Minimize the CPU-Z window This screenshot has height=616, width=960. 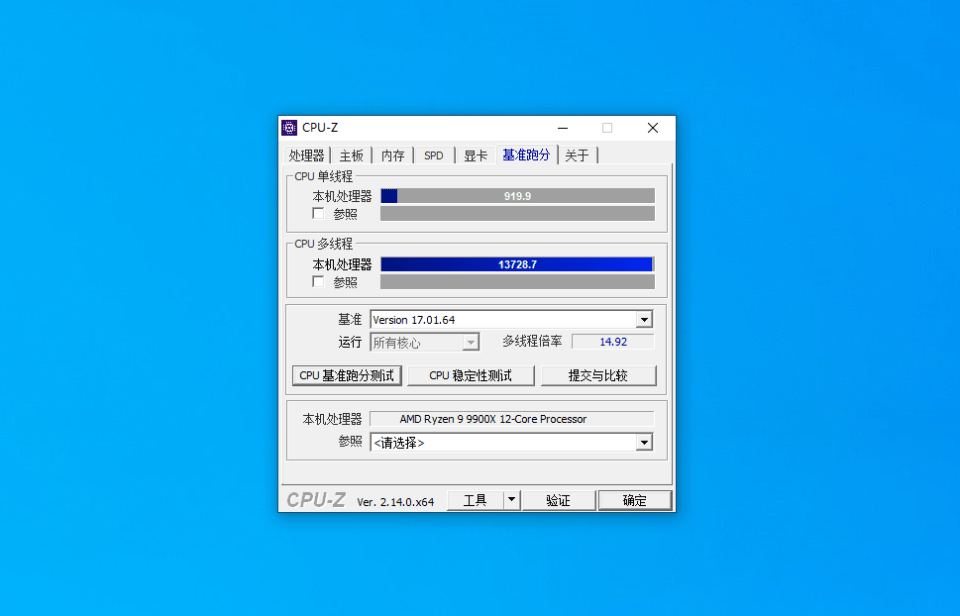click(x=563, y=128)
